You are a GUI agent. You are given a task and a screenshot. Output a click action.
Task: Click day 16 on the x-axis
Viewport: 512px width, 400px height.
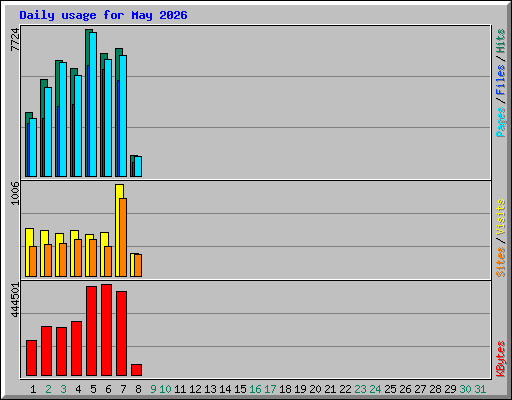255,389
